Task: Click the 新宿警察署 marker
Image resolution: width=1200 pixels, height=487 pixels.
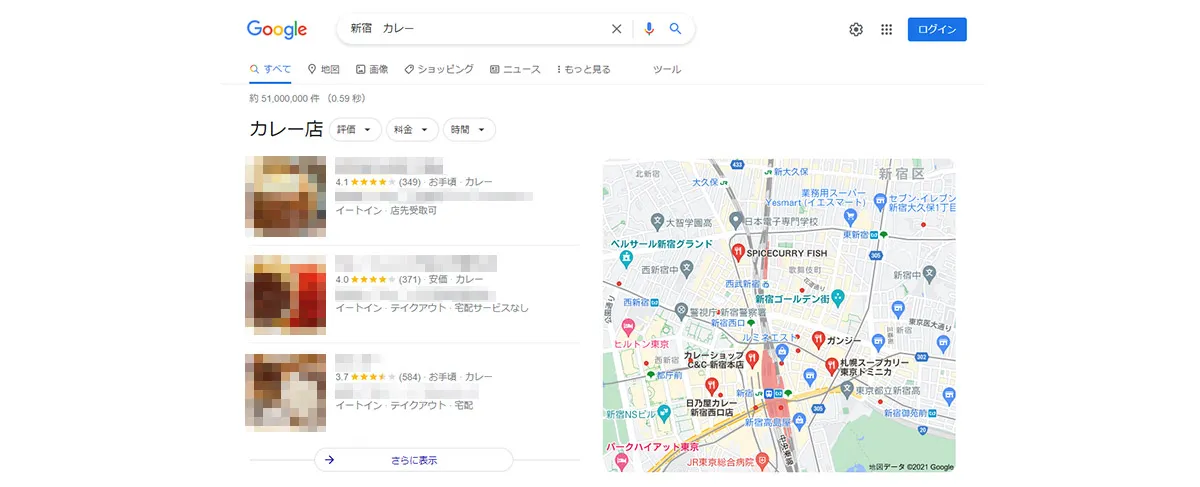Action: (681, 310)
